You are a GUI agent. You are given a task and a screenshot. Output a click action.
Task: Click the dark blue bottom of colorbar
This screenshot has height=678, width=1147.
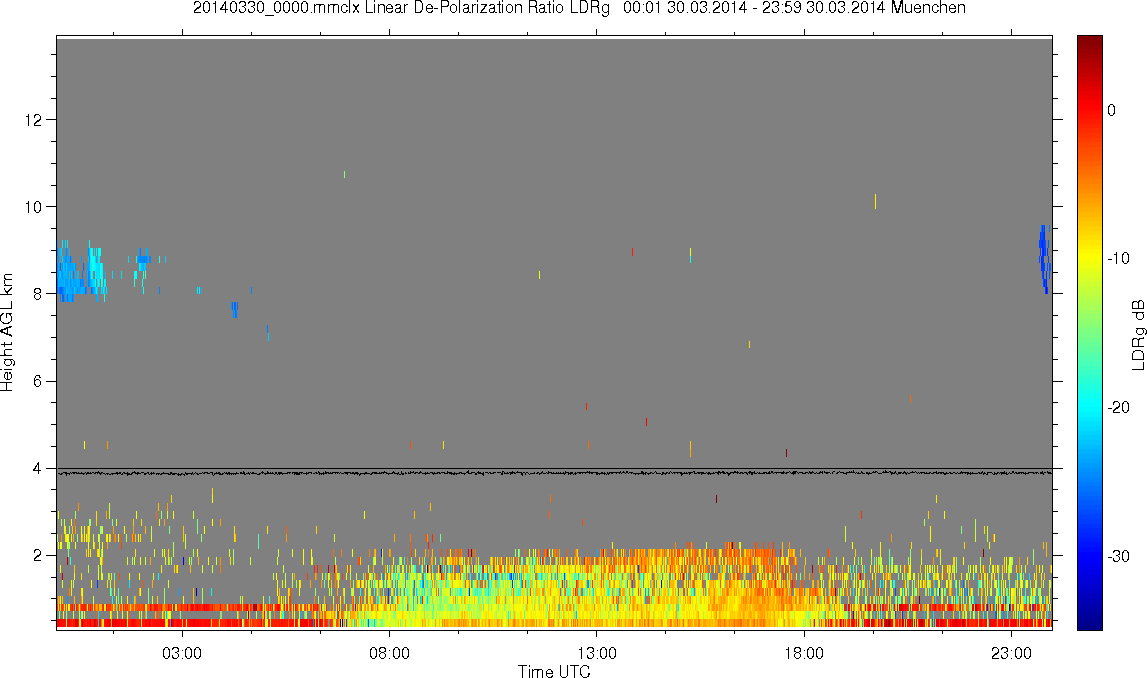pyautogui.click(x=1089, y=620)
